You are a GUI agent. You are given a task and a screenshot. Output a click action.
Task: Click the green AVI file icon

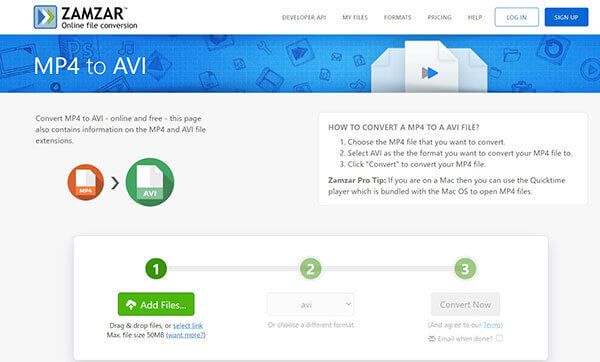click(150, 182)
